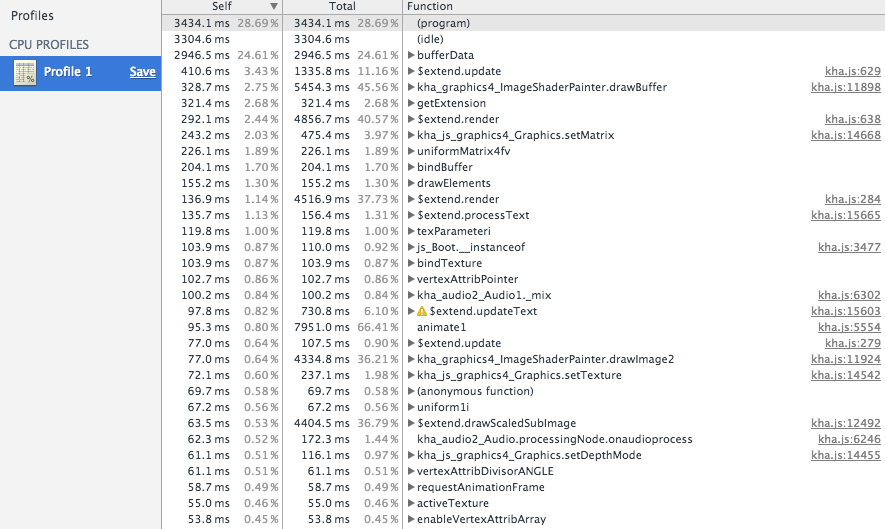Open source link kha.js:14455
This screenshot has height=529, width=885.
[845, 455]
